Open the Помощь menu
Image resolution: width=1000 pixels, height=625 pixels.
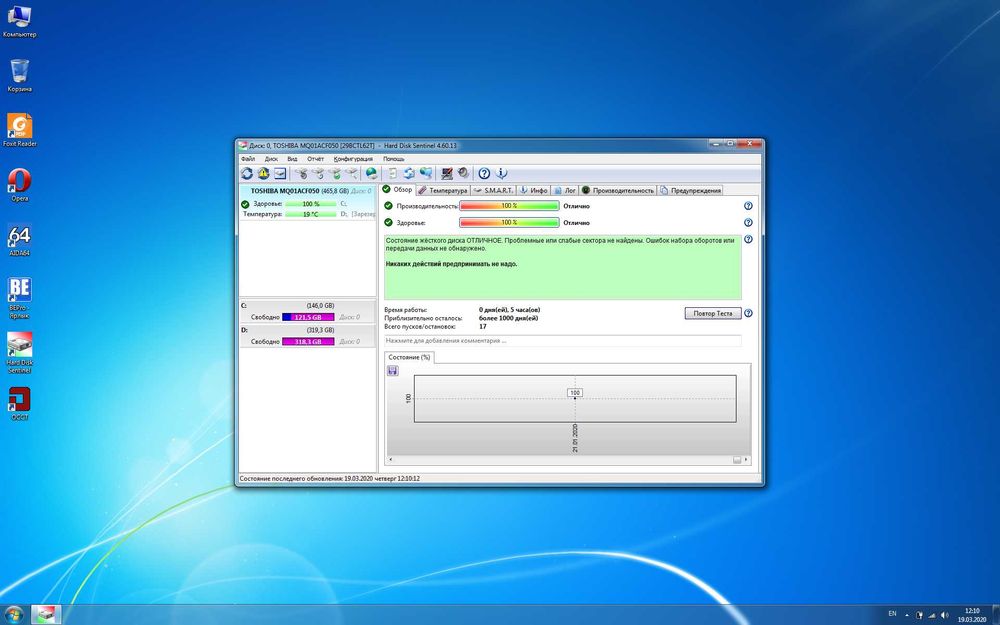coord(393,159)
